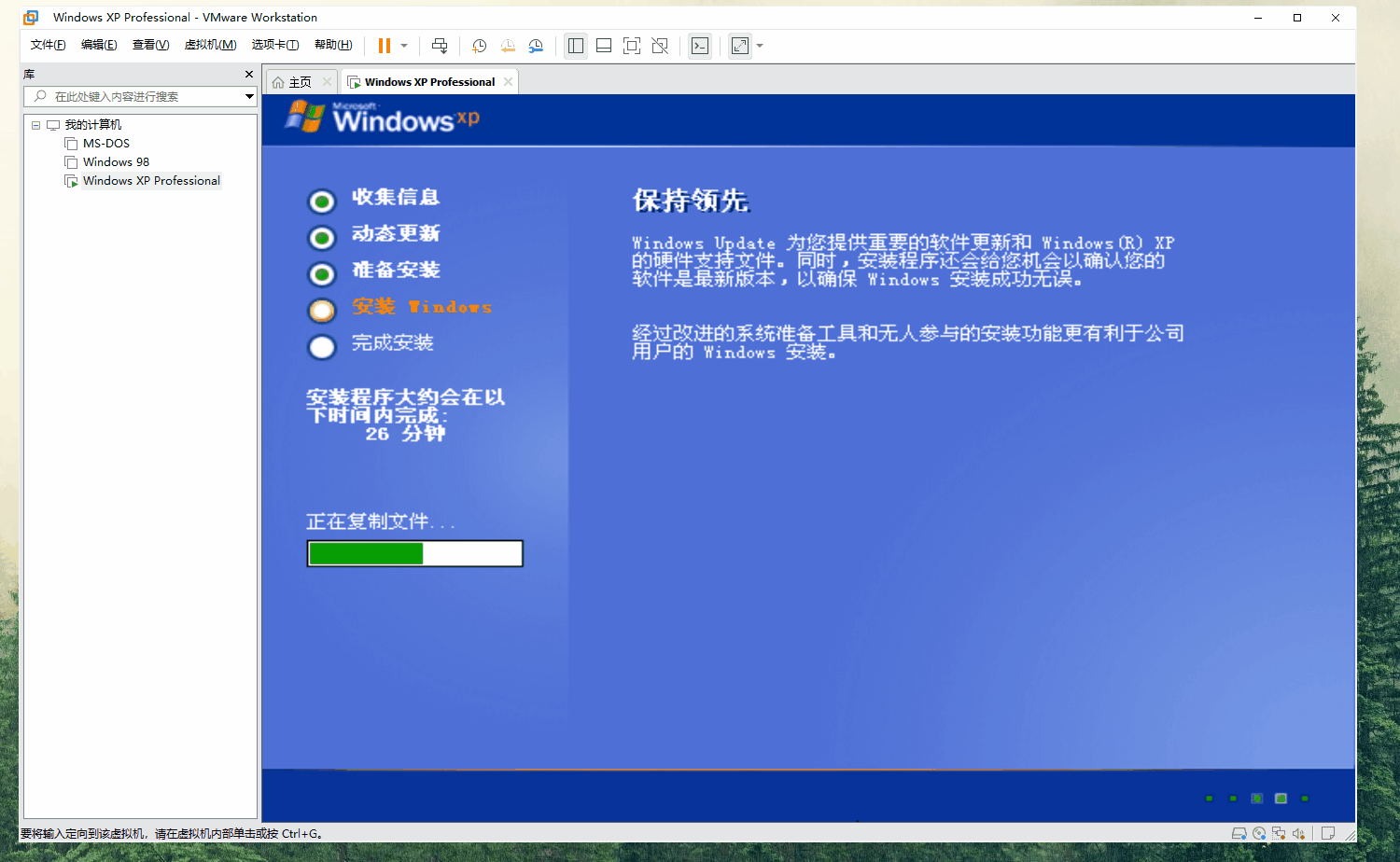The image size is (1400, 862).
Task: Enter full screen mode
Action: (632, 46)
